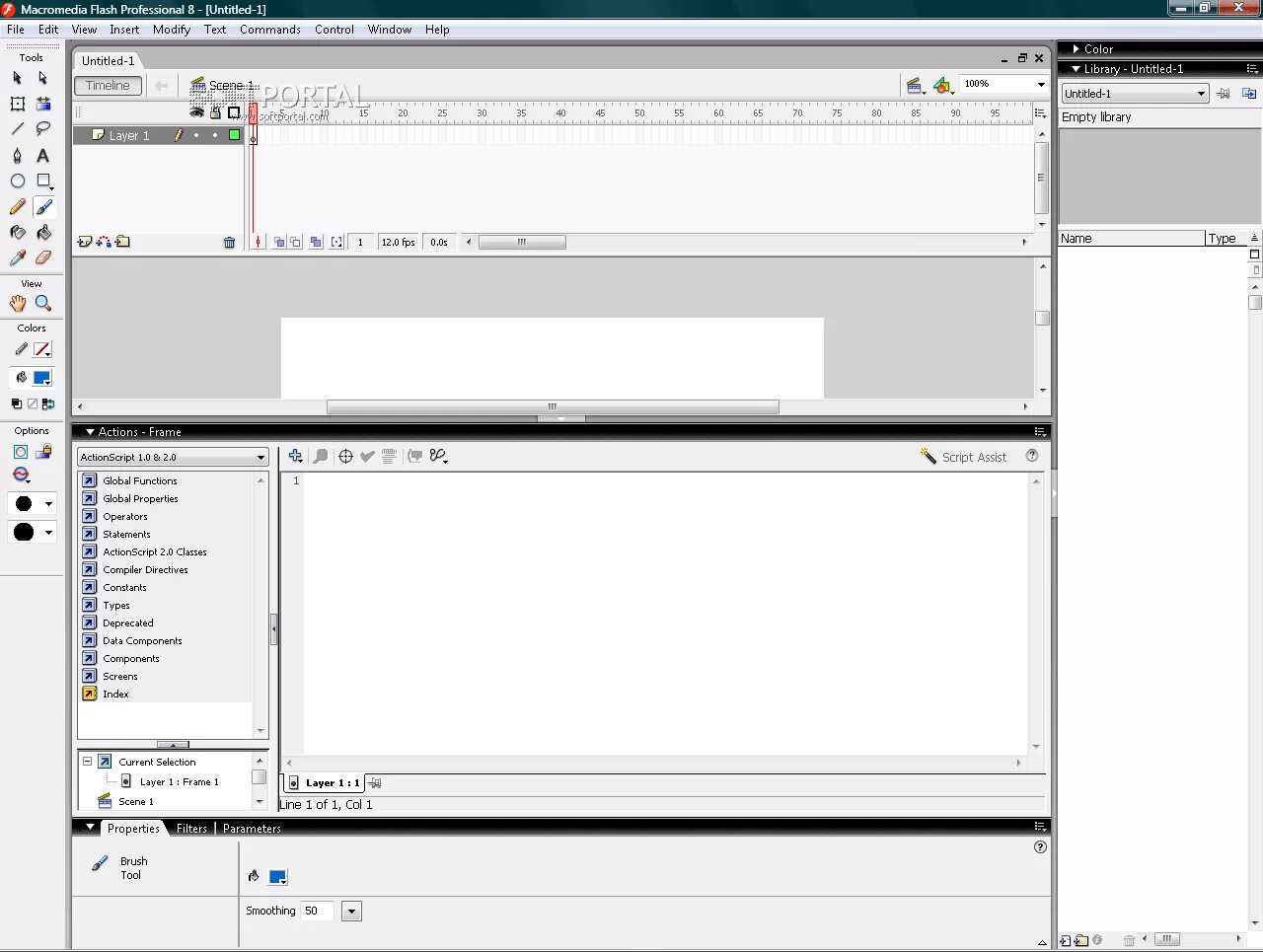Viewport: 1263px width, 952px height.
Task: Collapse the Library - Untitled-1 panel
Action: point(1076,69)
